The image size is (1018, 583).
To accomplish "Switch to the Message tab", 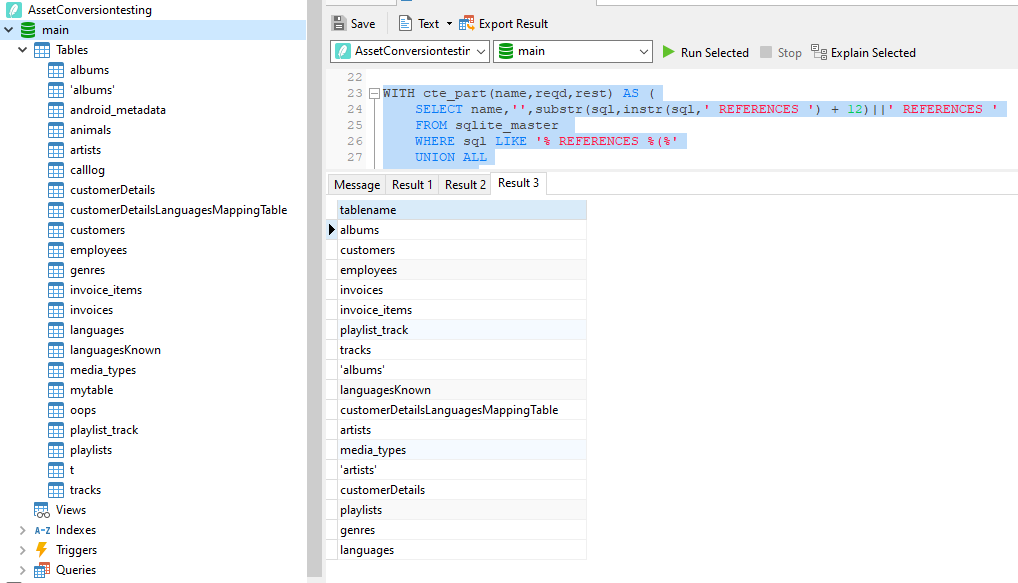I will [x=356, y=185].
